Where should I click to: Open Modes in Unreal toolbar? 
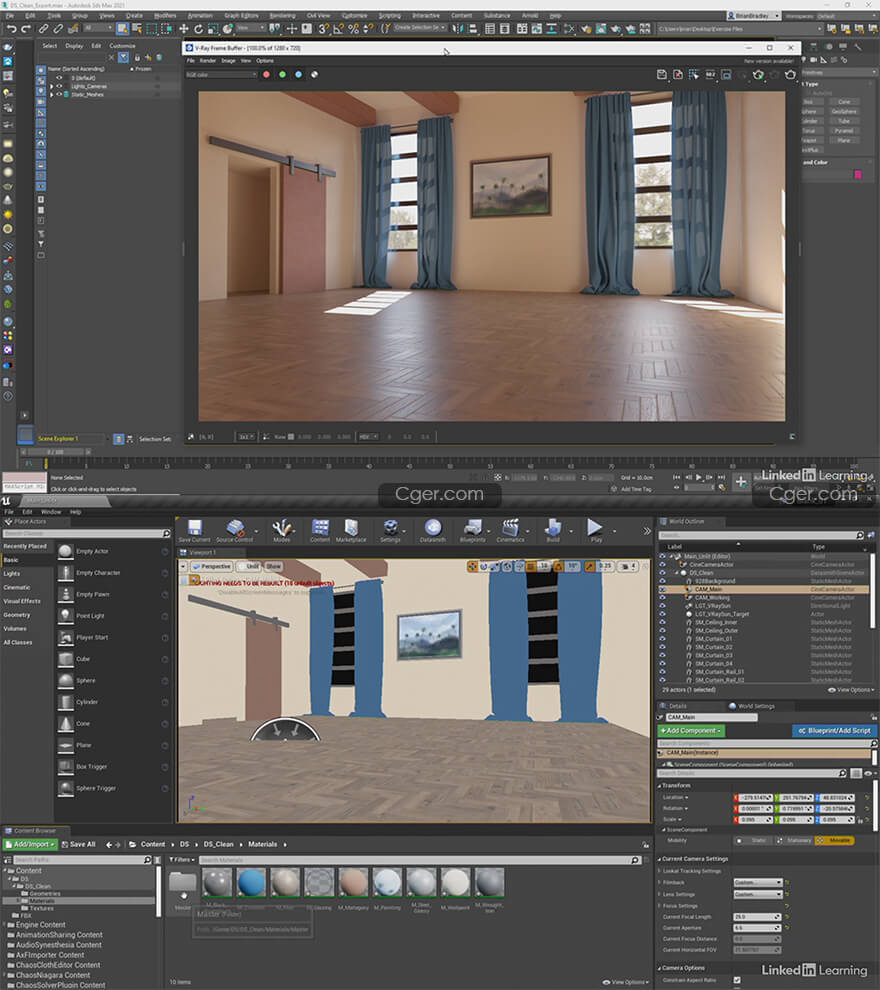(282, 530)
